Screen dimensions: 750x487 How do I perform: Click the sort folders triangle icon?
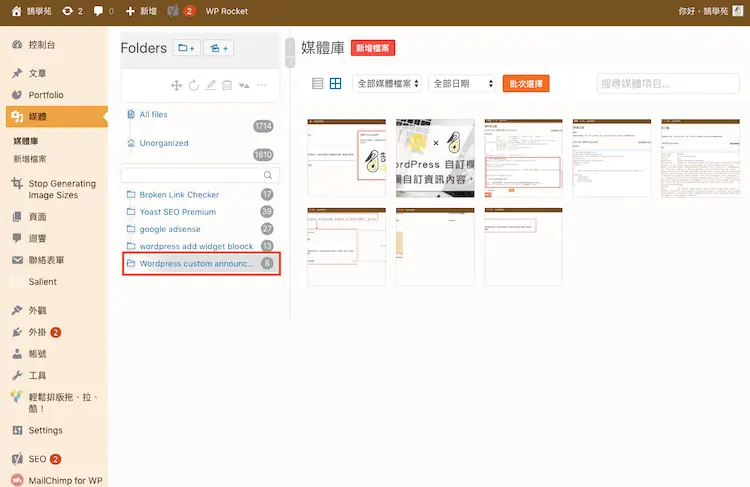[x=244, y=85]
